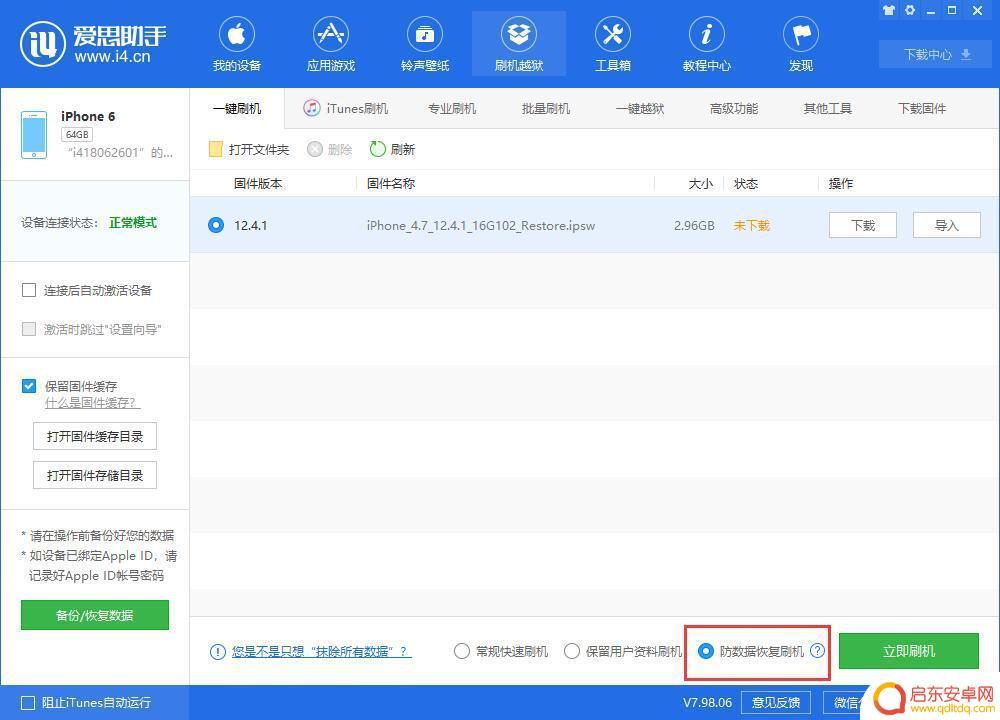Open 发现 section
The image size is (1000, 720).
point(800,44)
